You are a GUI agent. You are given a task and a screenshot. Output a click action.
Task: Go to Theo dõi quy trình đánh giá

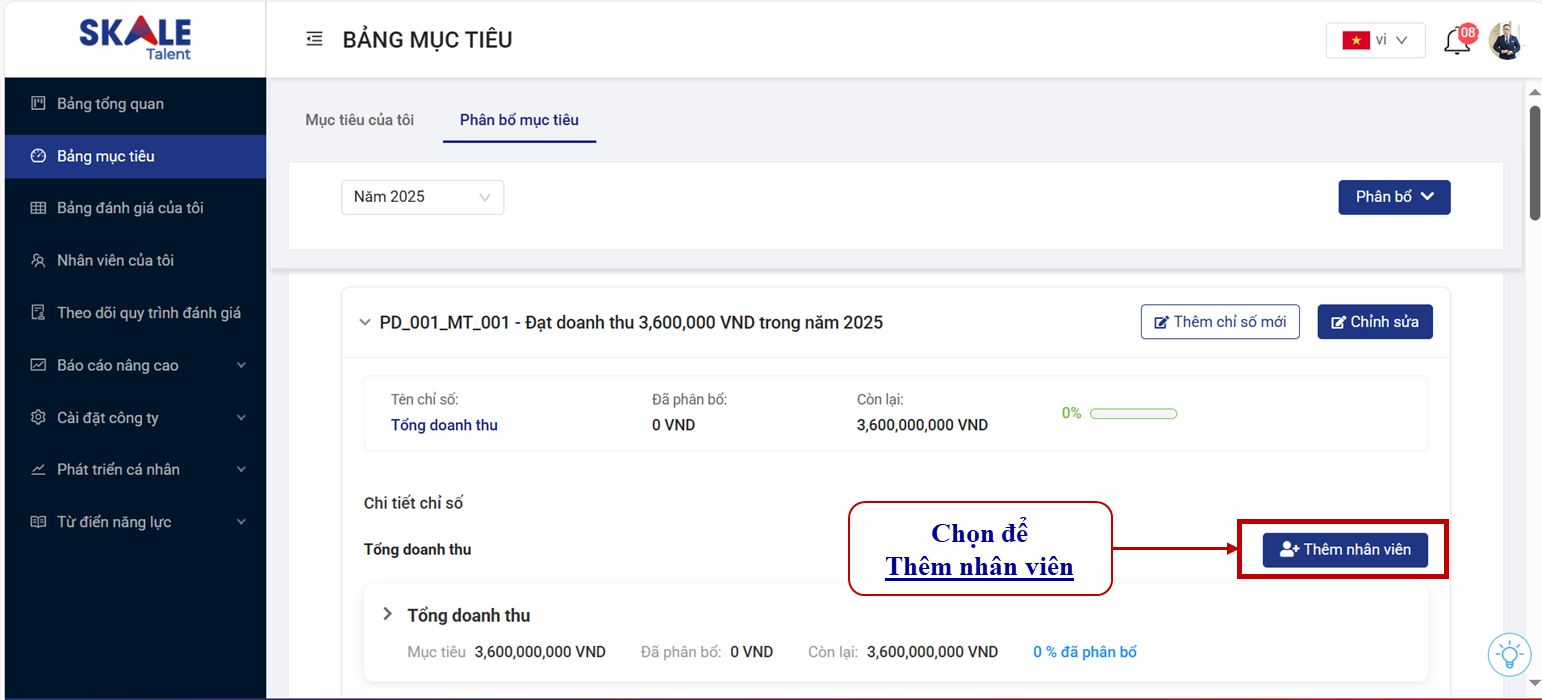coord(148,313)
